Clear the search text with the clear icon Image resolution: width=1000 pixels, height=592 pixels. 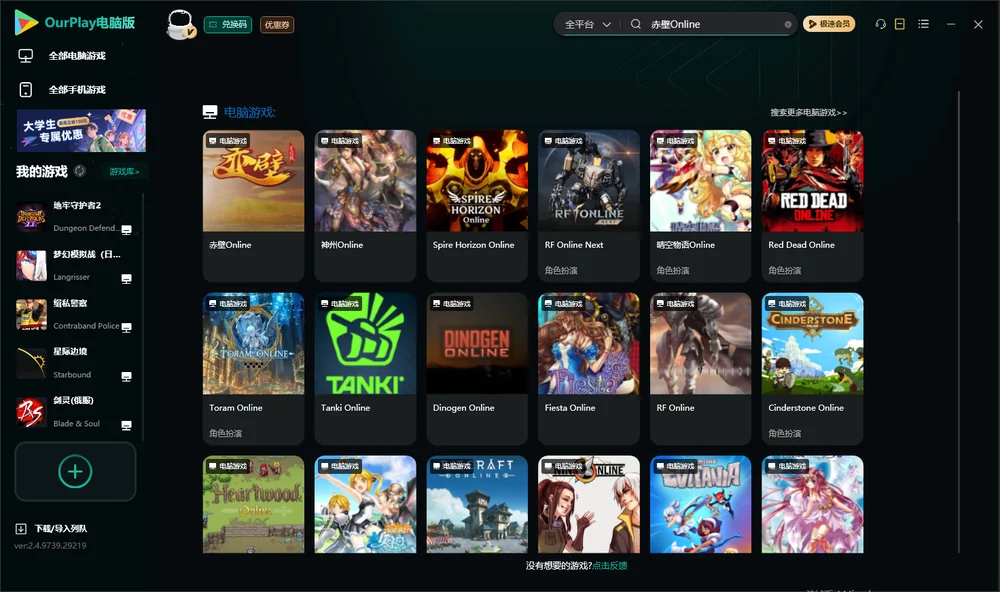click(x=788, y=24)
